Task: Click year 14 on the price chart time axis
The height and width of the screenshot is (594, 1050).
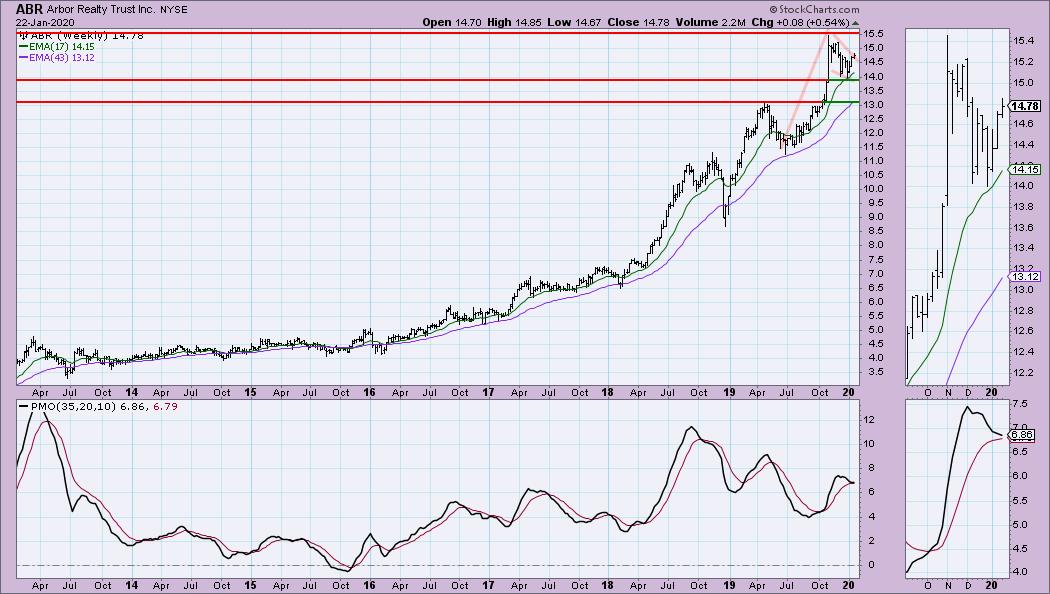Action: coord(131,392)
